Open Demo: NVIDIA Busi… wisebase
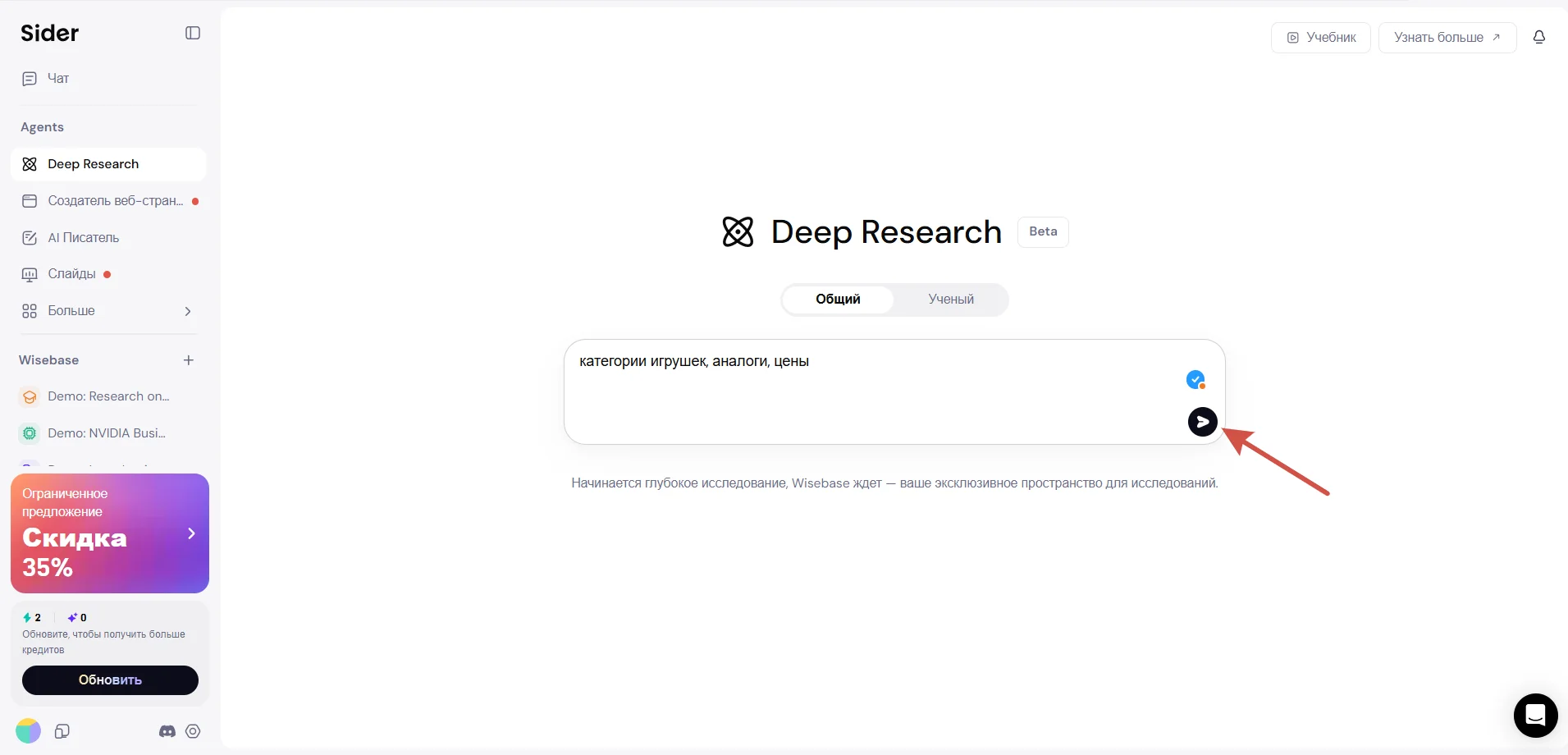Screen dimensions: 1568x755 click(x=108, y=433)
